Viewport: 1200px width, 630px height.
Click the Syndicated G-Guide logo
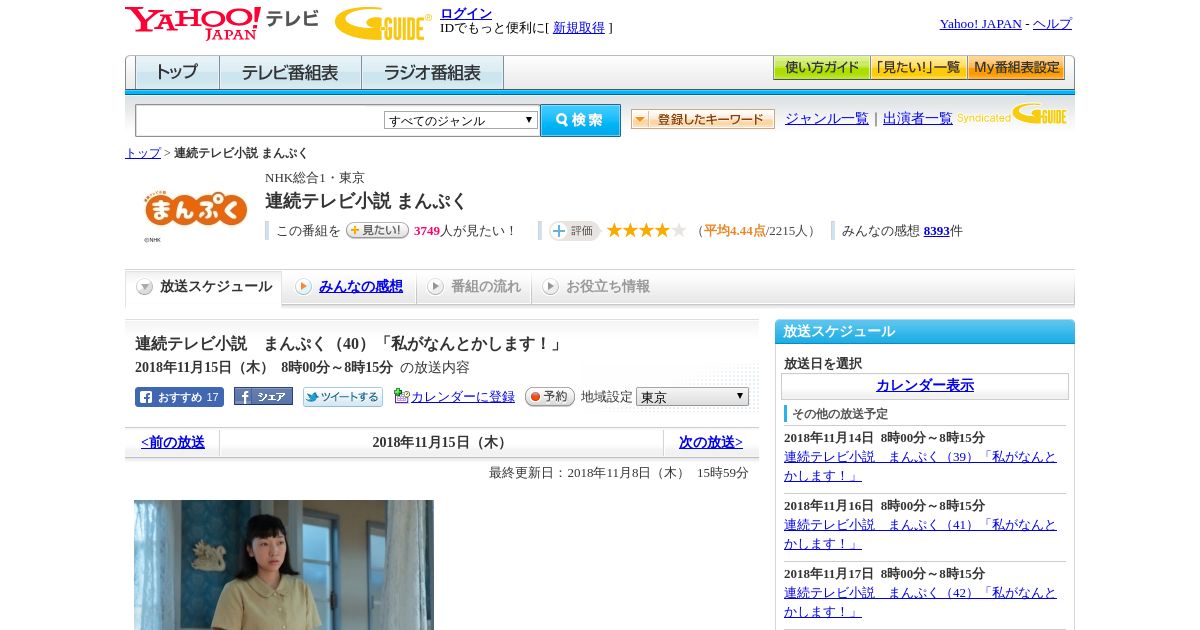point(1012,115)
